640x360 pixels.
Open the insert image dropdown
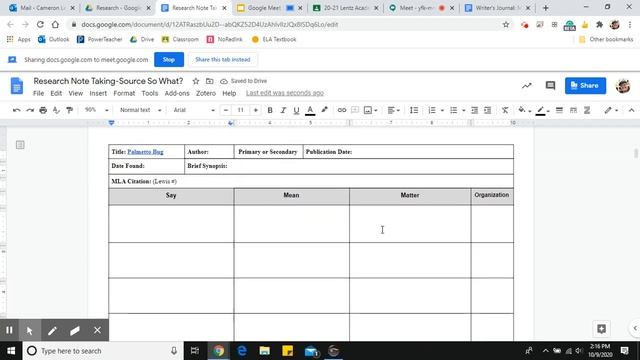[370, 110]
